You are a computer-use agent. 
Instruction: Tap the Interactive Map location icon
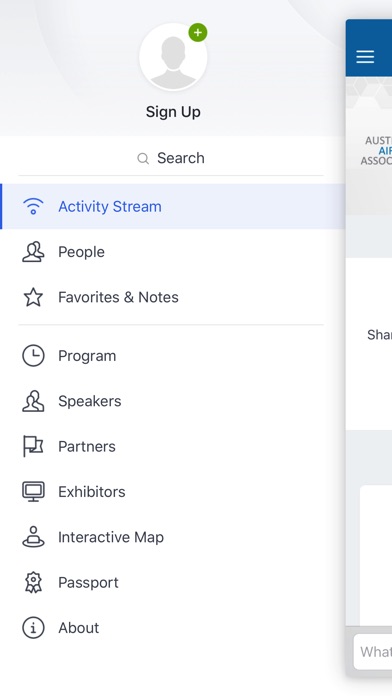pos(33,537)
